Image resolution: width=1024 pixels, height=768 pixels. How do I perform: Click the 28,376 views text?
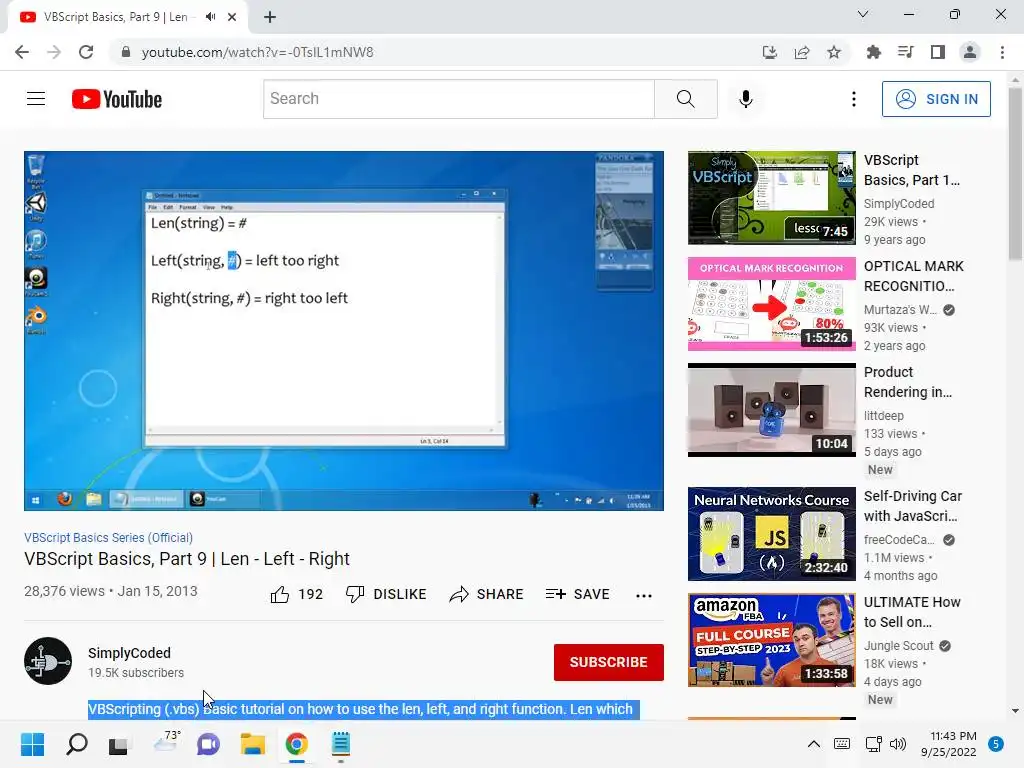pyautogui.click(x=64, y=591)
